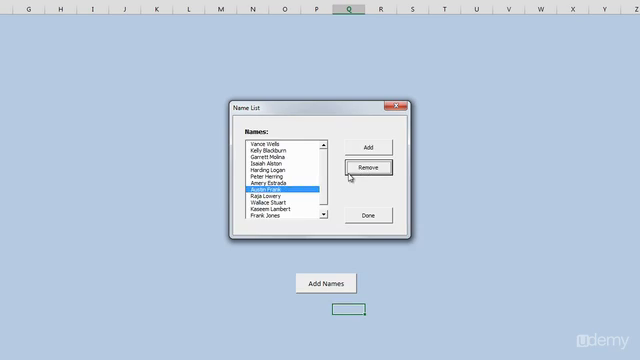This screenshot has height=360, width=640.
Task: Select column T header
Action: (x=445, y=9)
